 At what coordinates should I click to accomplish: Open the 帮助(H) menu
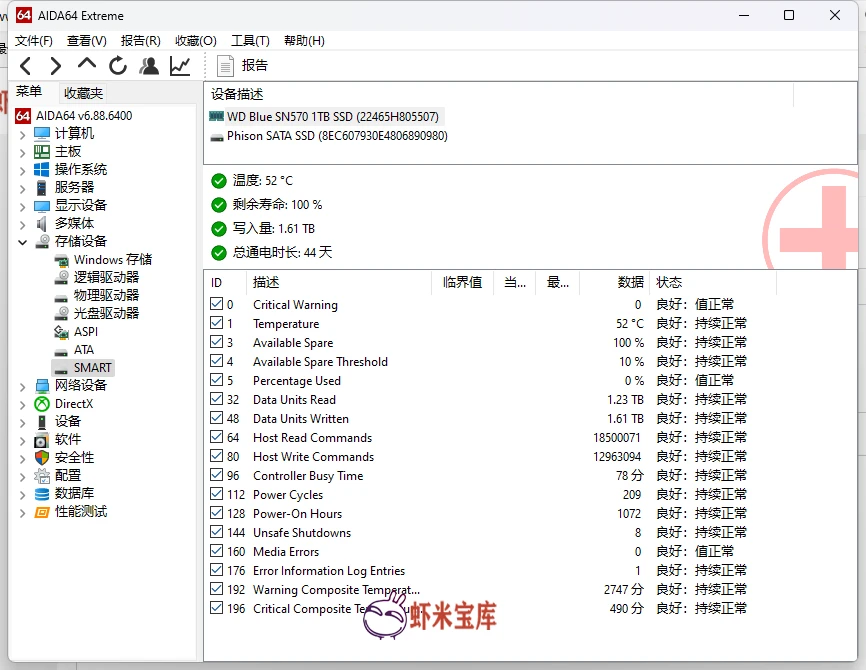(304, 41)
